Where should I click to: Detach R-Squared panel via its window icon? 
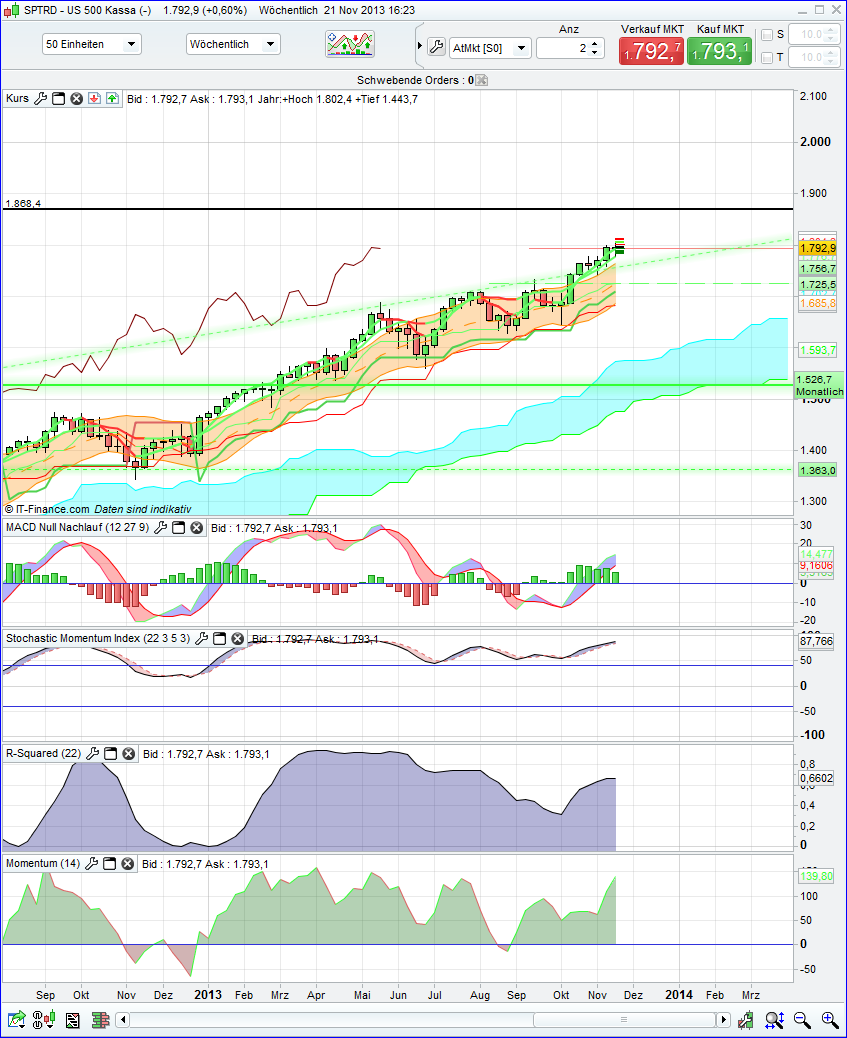point(111,753)
